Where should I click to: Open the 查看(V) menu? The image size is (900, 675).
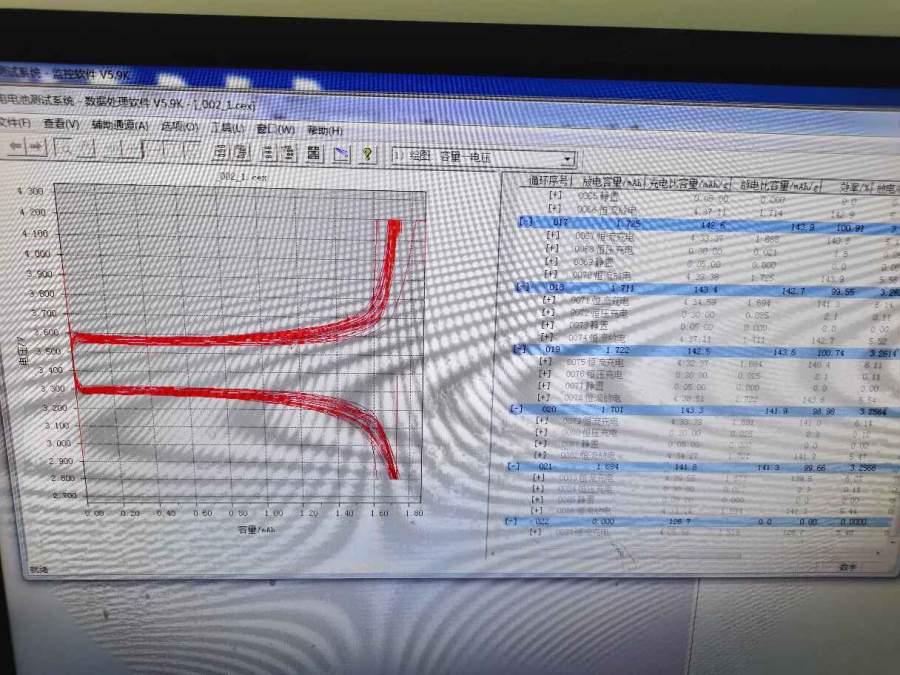coord(61,123)
